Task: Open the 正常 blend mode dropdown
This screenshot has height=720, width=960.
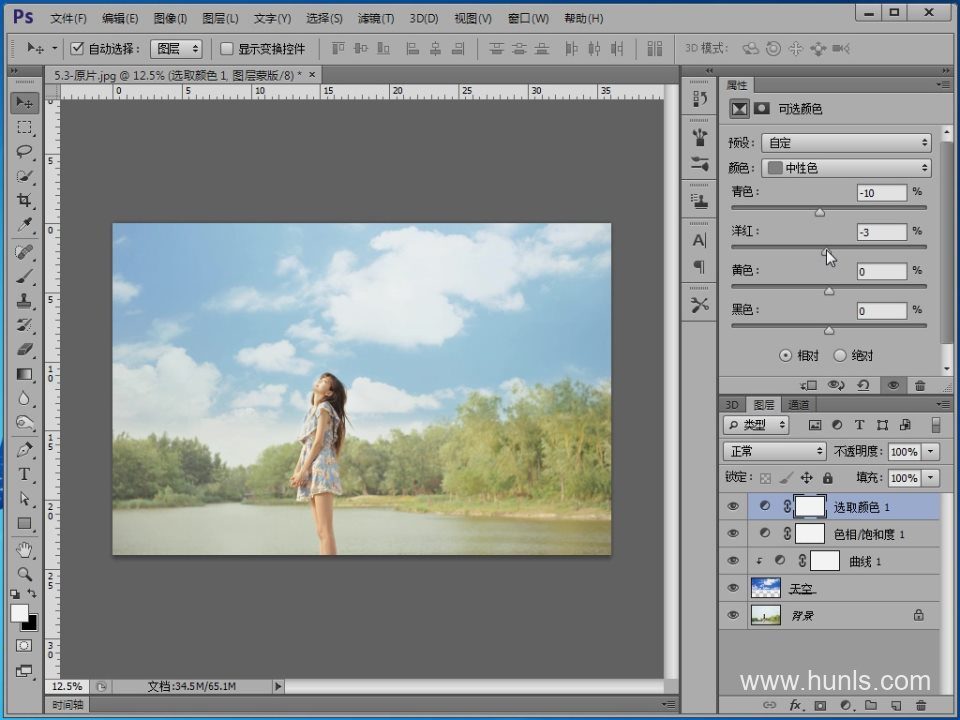Action: (775, 451)
